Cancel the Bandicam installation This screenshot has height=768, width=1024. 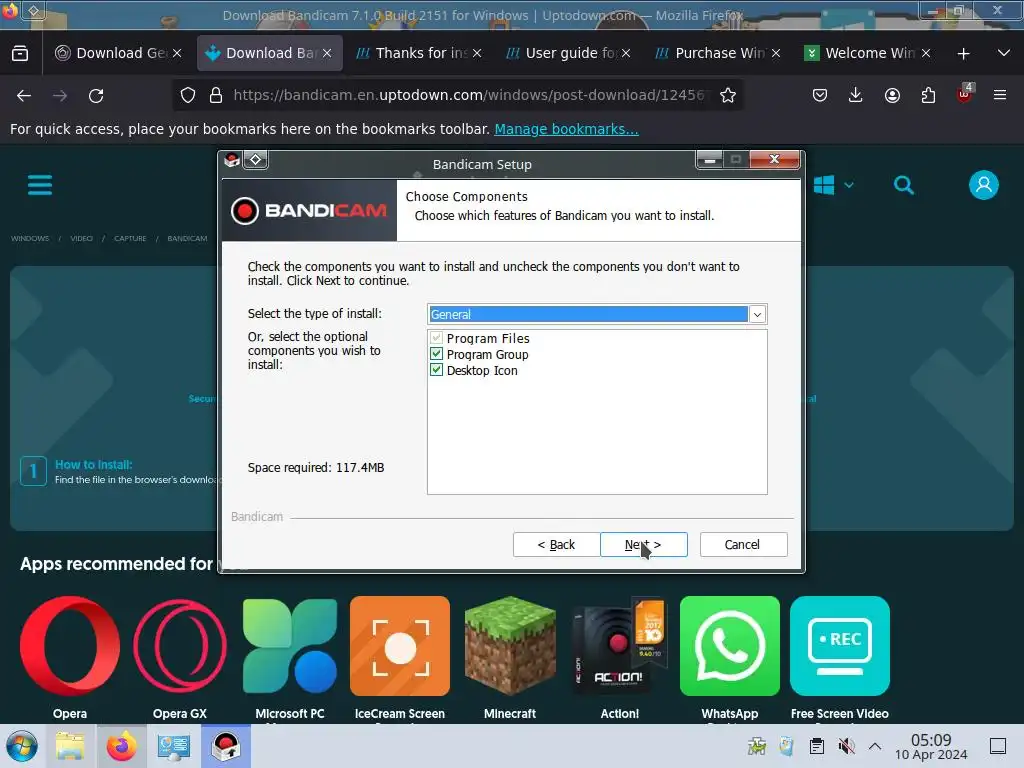(743, 545)
